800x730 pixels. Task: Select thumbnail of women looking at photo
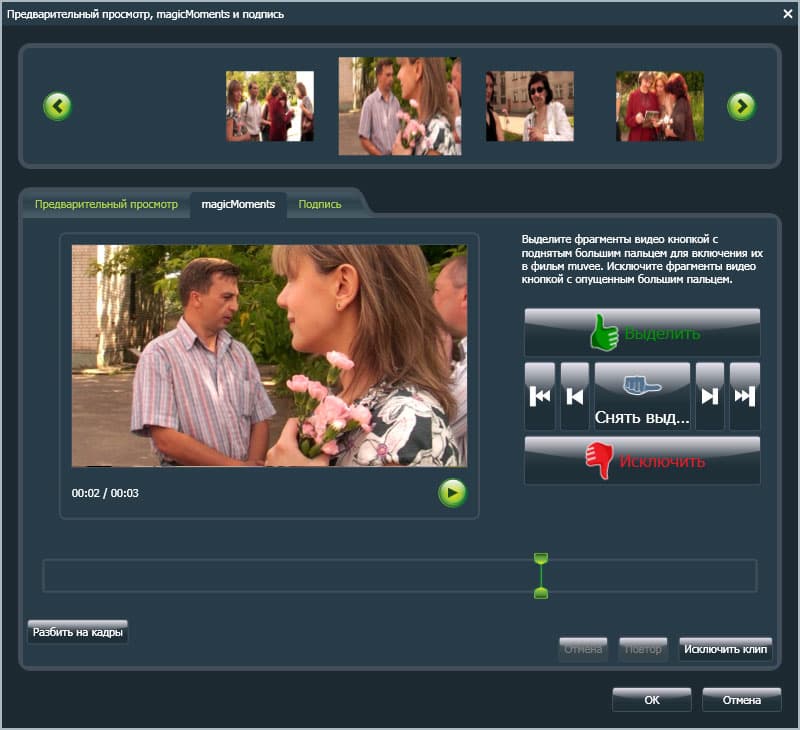[660, 106]
